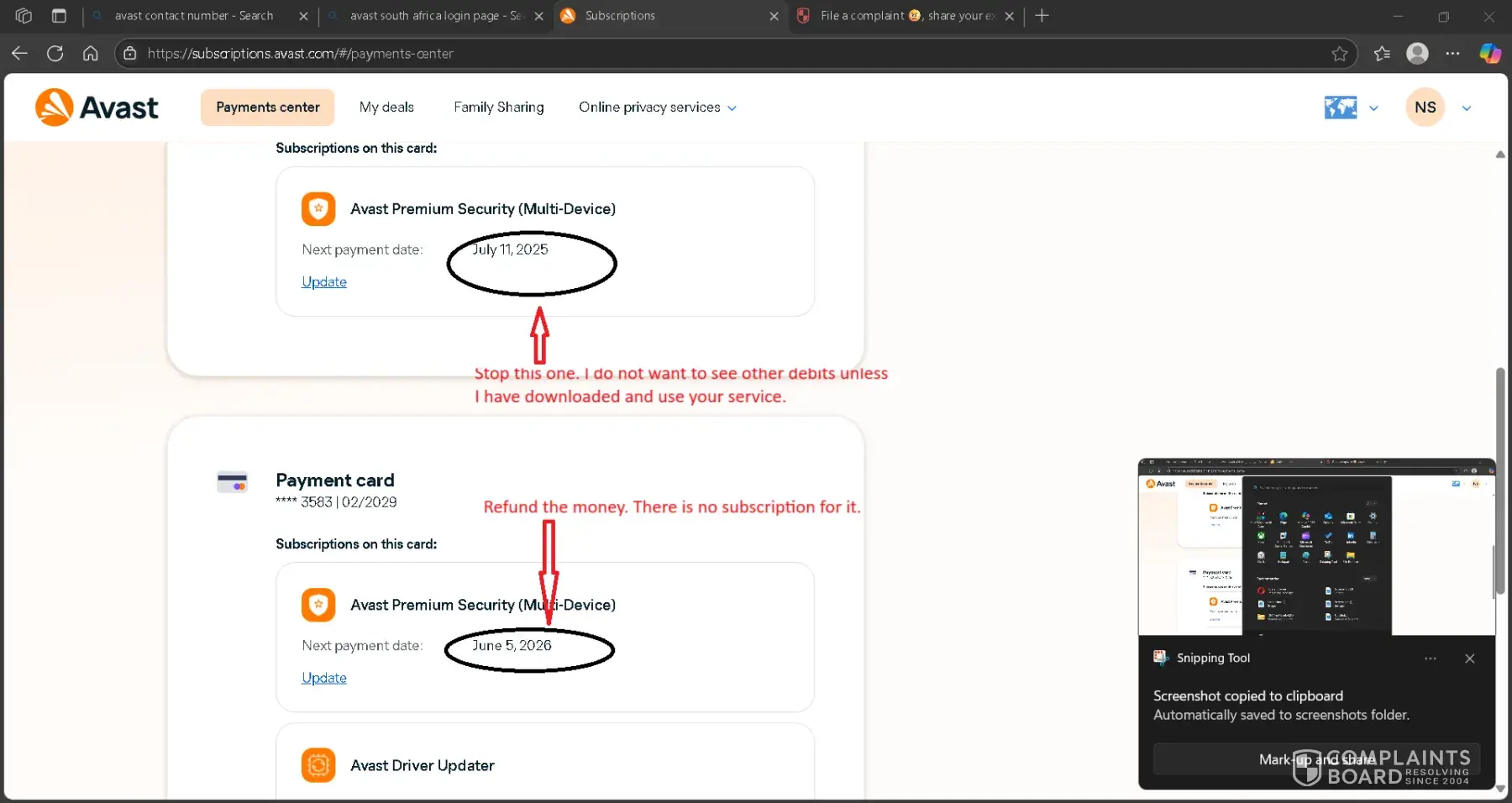Viewport: 1512px width, 803px height.
Task: Open the favorites list
Action: point(1382,54)
